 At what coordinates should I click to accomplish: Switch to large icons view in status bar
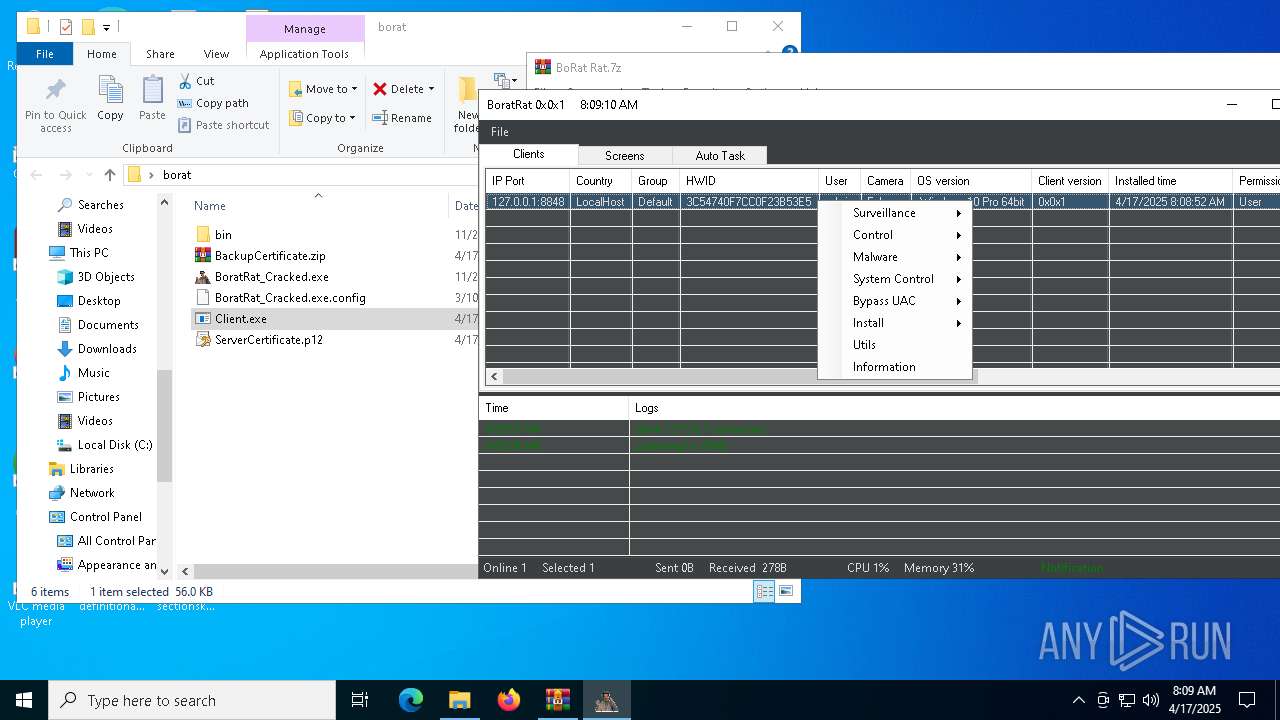click(786, 592)
